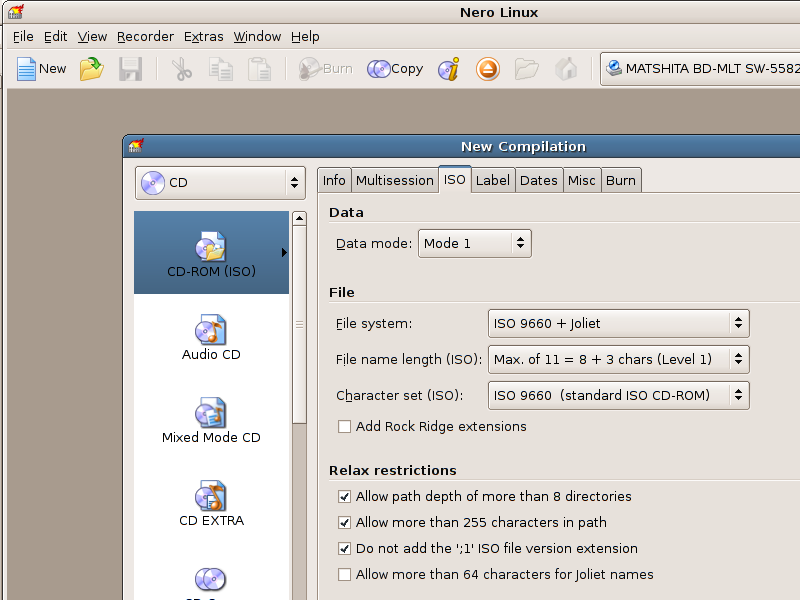Click the Open folder toolbar icon
This screenshot has width=800, height=600.
pos(92,69)
